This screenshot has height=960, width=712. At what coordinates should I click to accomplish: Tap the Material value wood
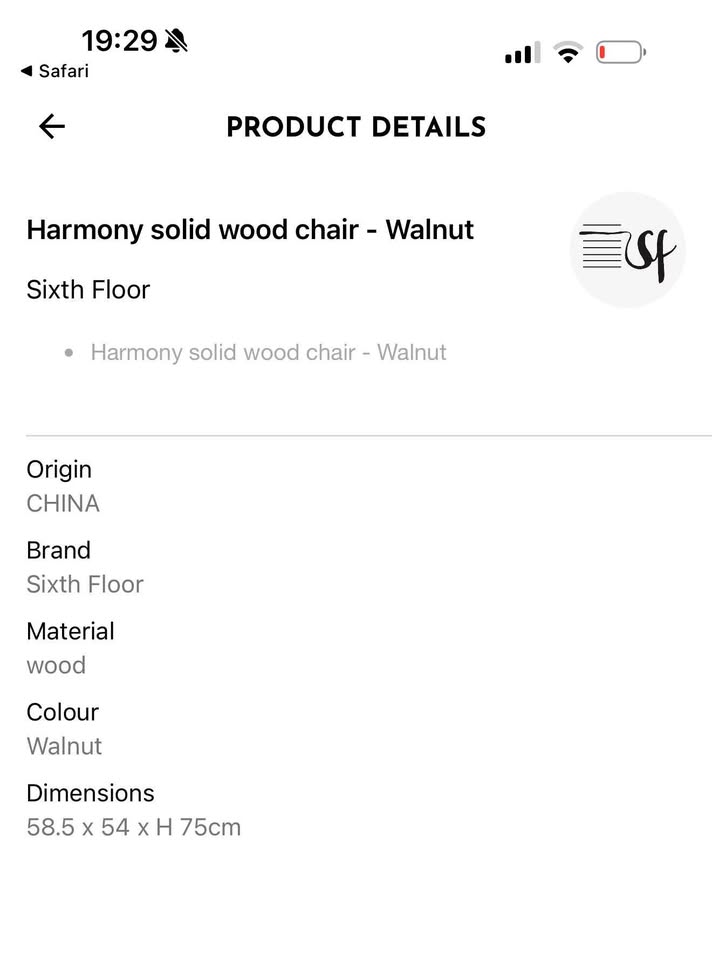[x=56, y=665]
